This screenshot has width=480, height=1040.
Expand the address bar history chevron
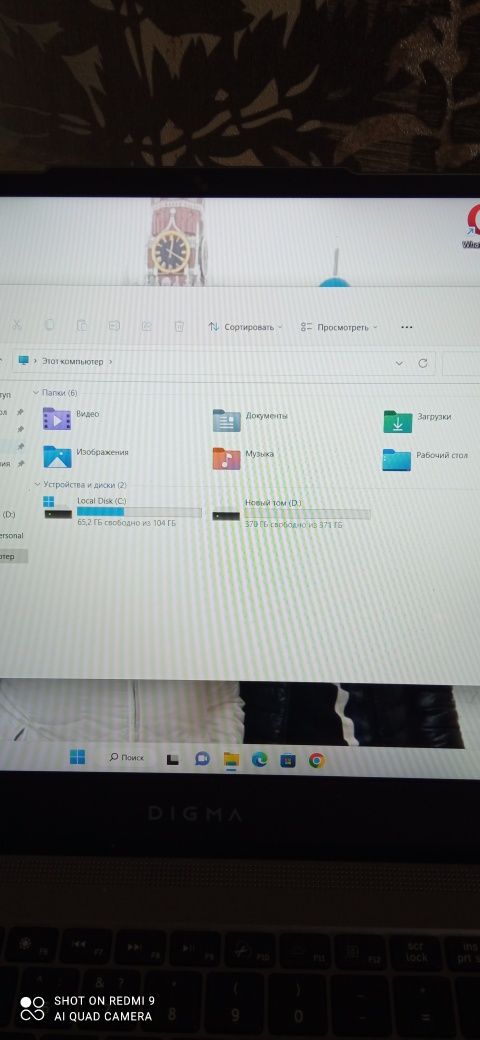tap(398, 363)
